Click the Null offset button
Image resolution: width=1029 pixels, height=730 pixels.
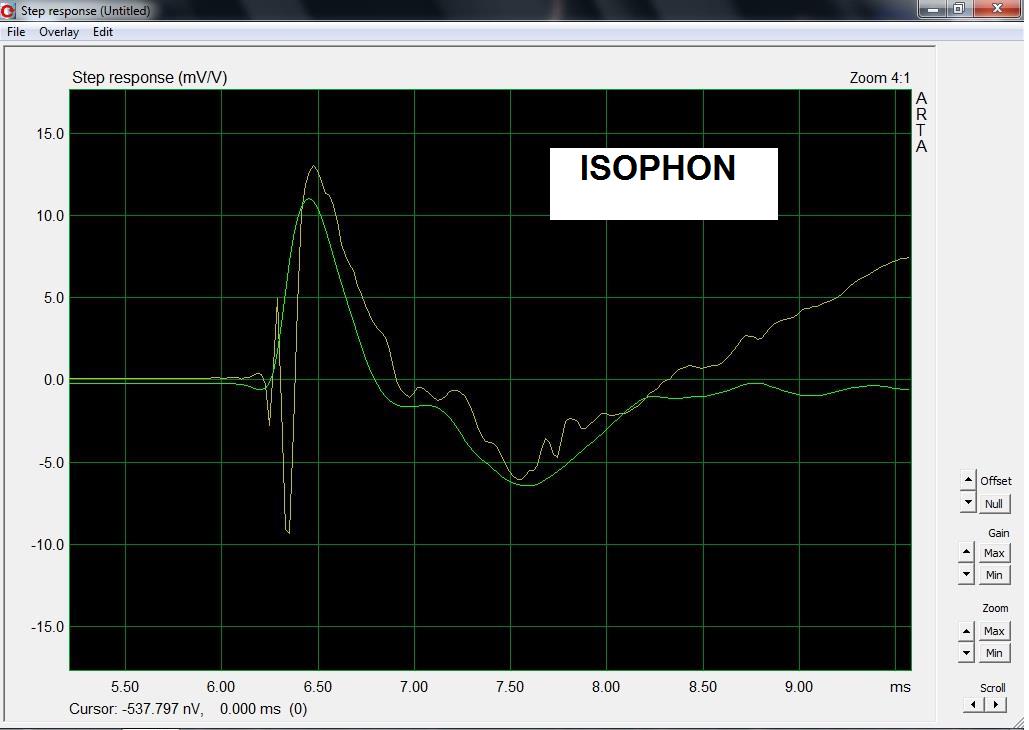pos(994,504)
